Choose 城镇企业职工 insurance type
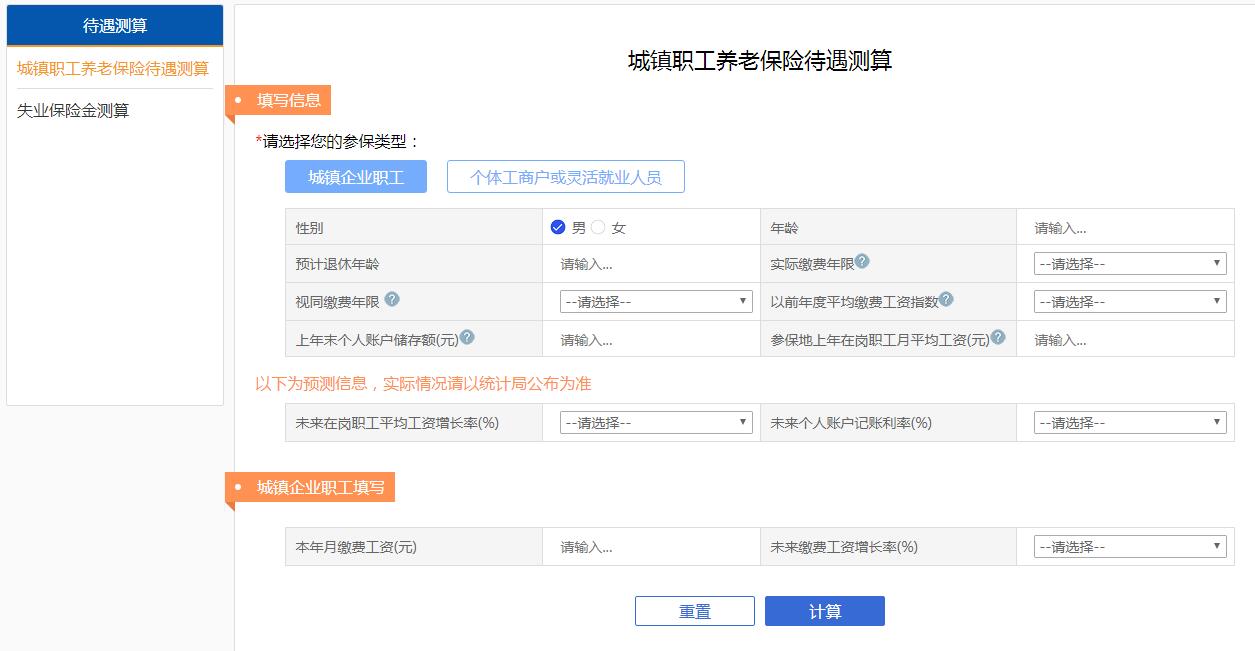Viewport: 1255px width, 651px height. (356, 177)
